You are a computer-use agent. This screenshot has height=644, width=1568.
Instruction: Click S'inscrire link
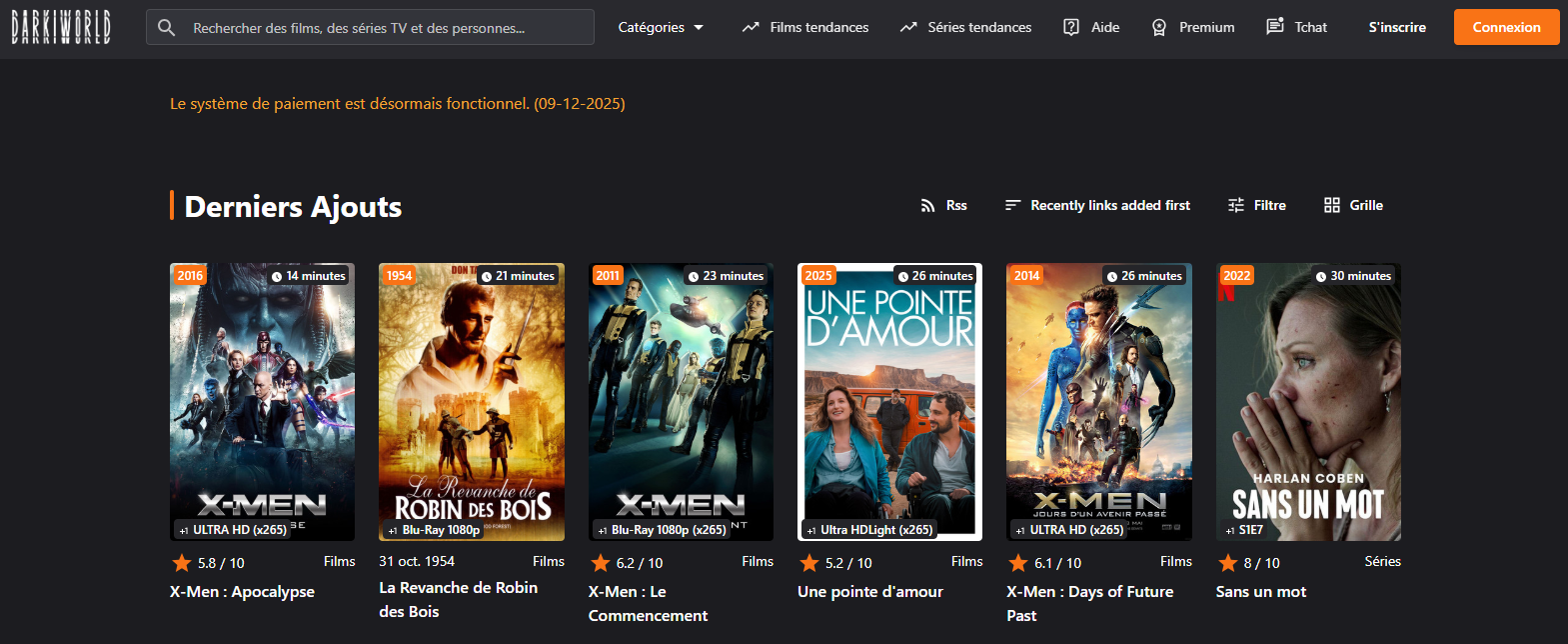point(1397,28)
